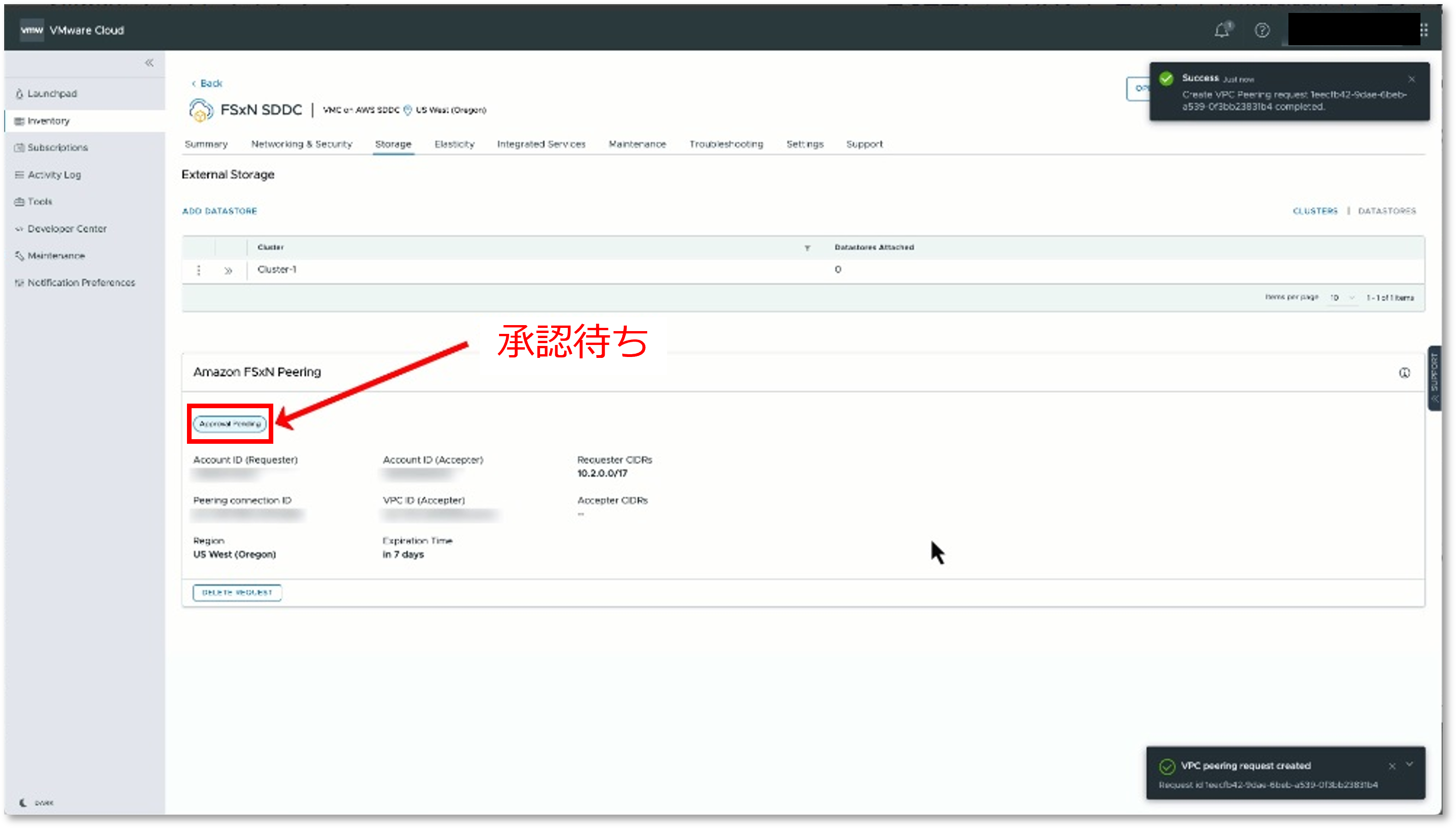Switch to the CLUSTERS view
Image resolution: width=1456 pixels, height=828 pixels.
click(1315, 211)
